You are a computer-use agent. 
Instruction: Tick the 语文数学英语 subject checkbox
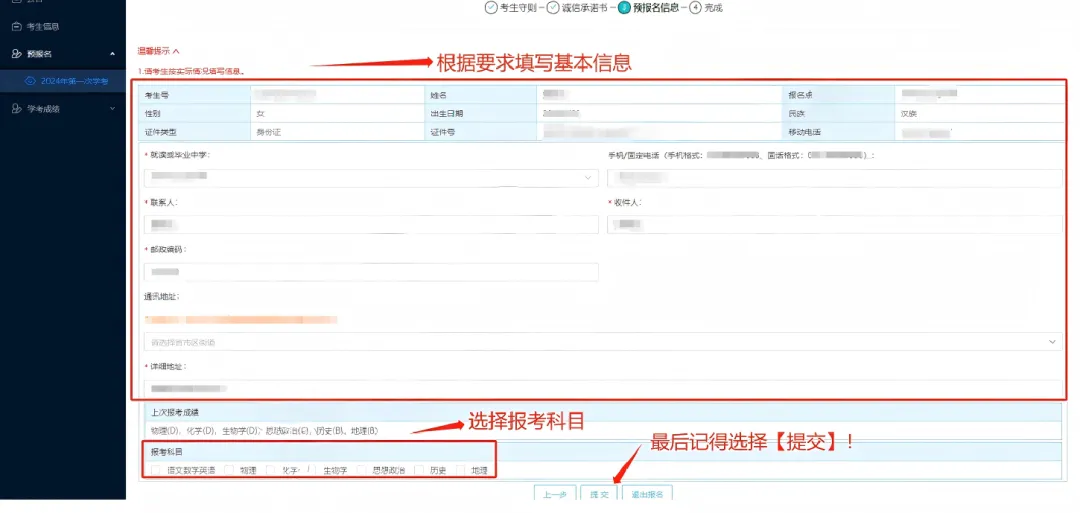point(156,470)
